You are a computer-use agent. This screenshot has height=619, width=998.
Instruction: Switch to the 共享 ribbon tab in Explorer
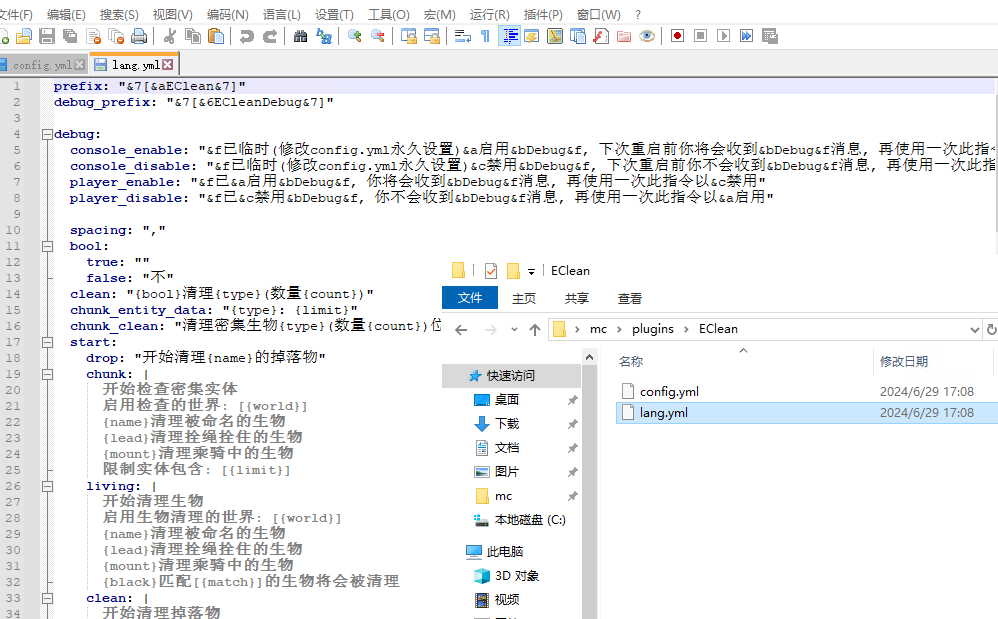click(x=577, y=298)
